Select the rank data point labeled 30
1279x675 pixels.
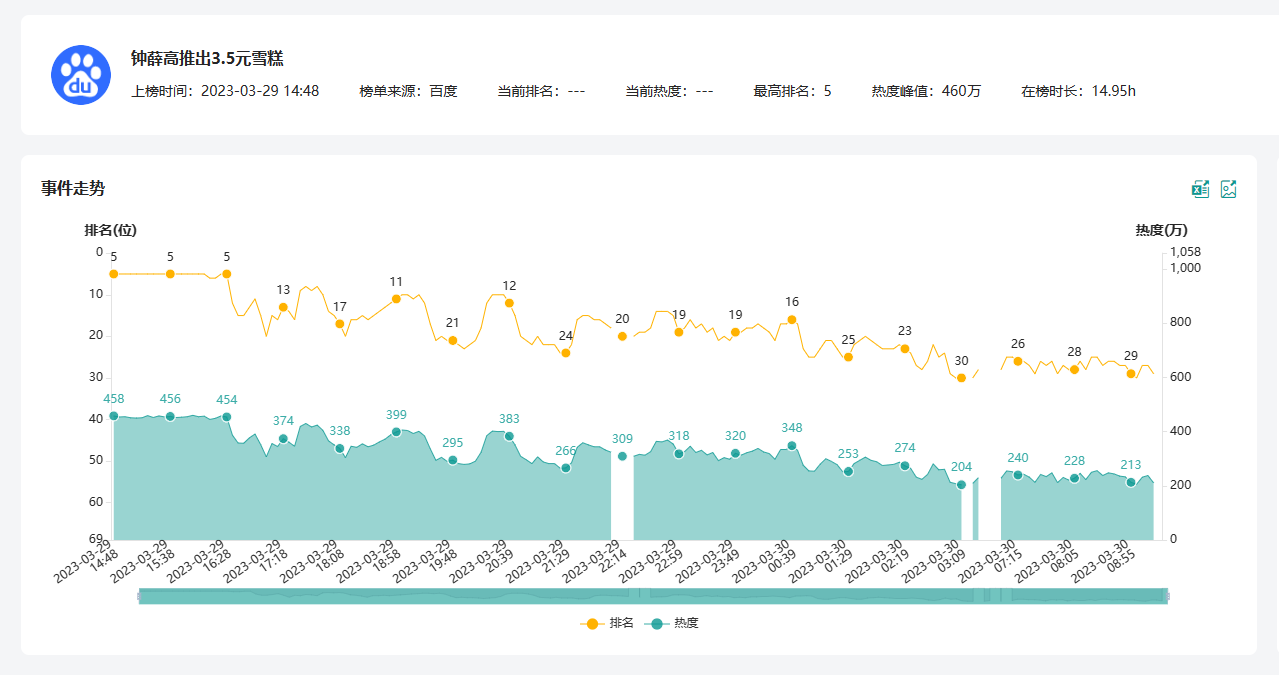(961, 378)
